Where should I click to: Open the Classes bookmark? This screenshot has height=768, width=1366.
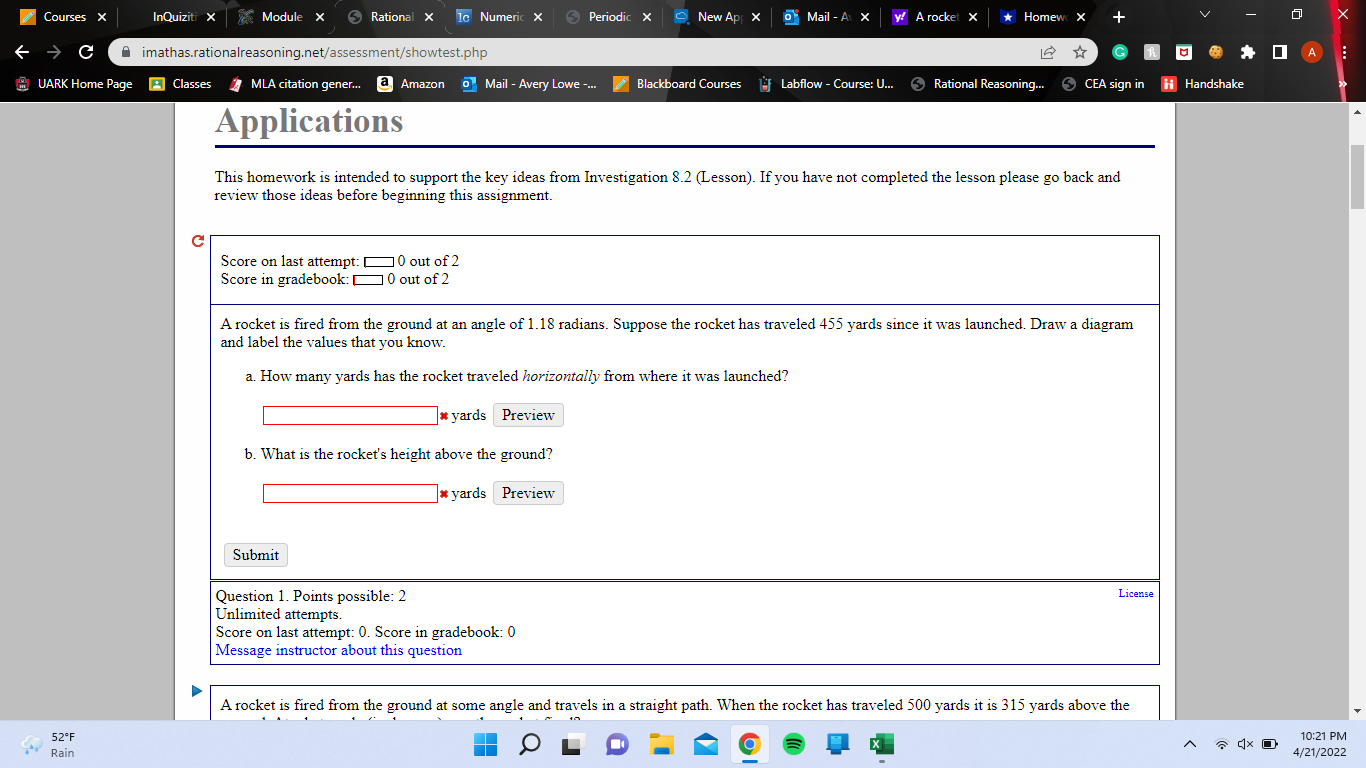pos(181,84)
